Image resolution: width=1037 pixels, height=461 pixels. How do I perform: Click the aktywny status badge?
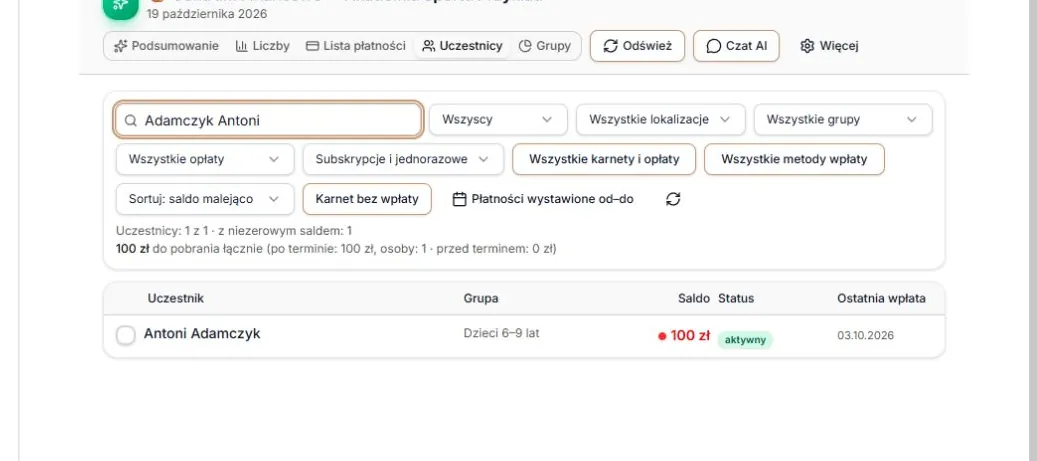pyautogui.click(x=745, y=340)
